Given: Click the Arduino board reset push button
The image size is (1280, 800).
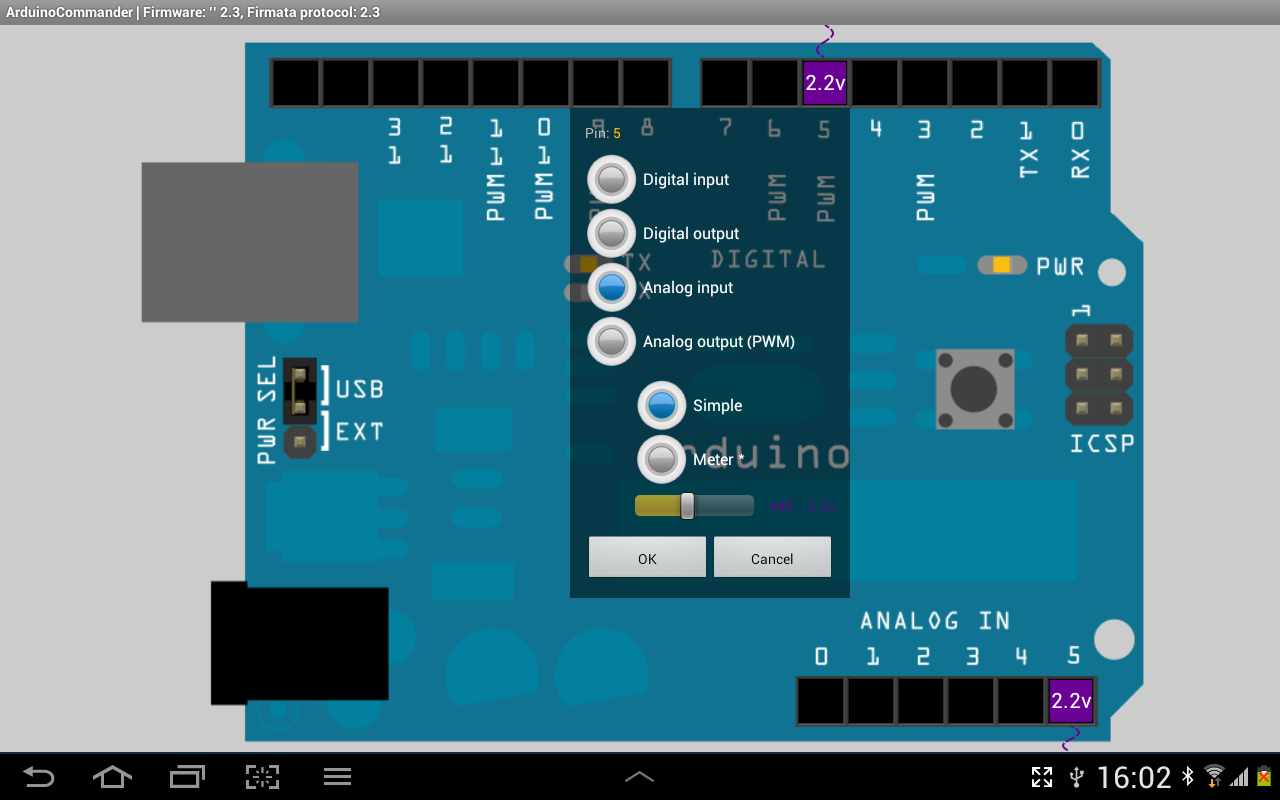Looking at the screenshot, I should 975,389.
